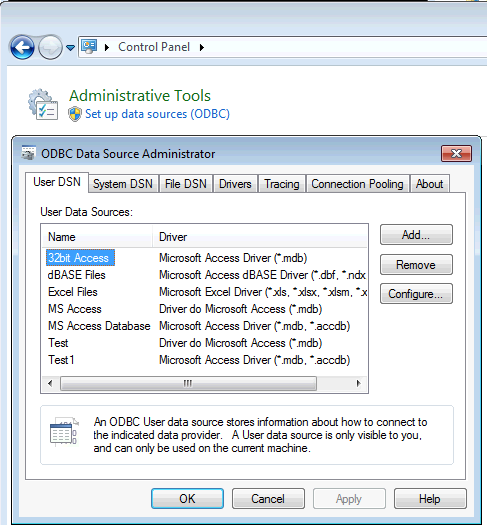Image resolution: width=487 pixels, height=525 pixels.
Task: Select the MS Access Database data source
Action: [x=99, y=326]
